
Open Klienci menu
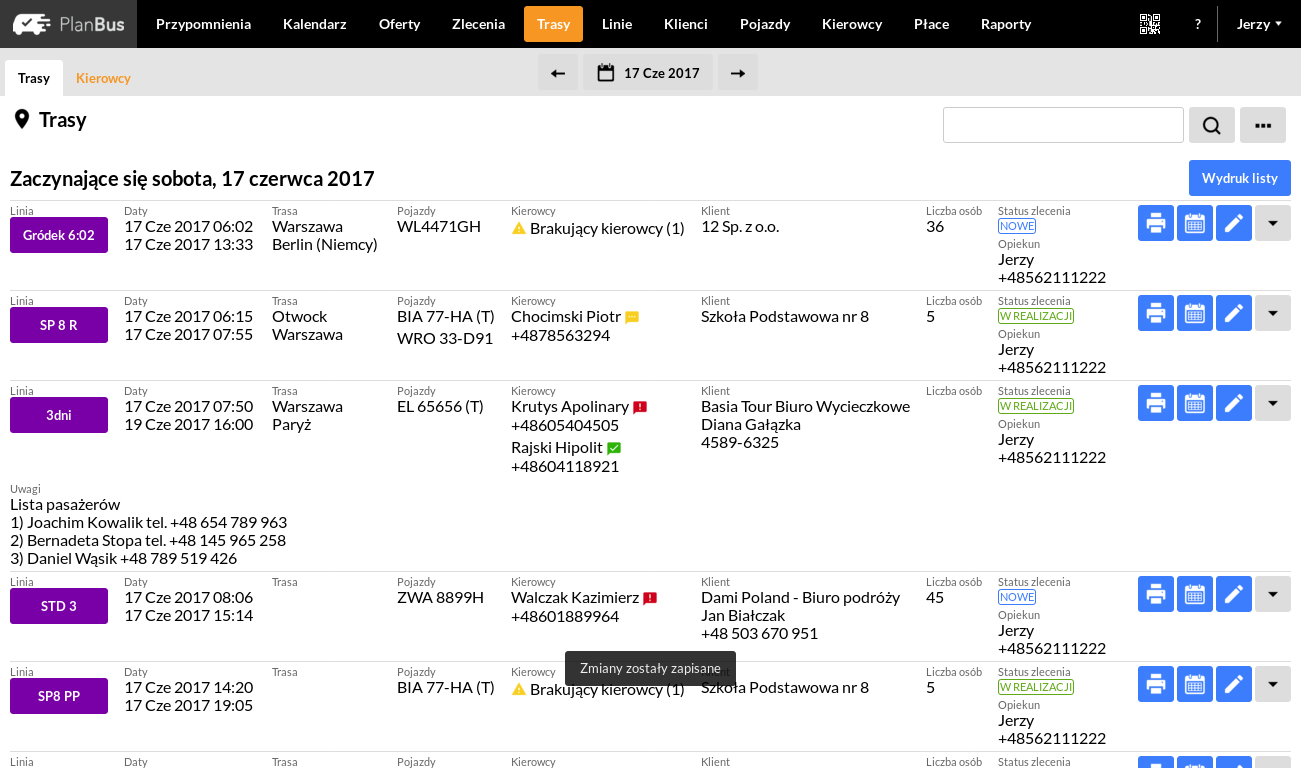[x=686, y=24]
